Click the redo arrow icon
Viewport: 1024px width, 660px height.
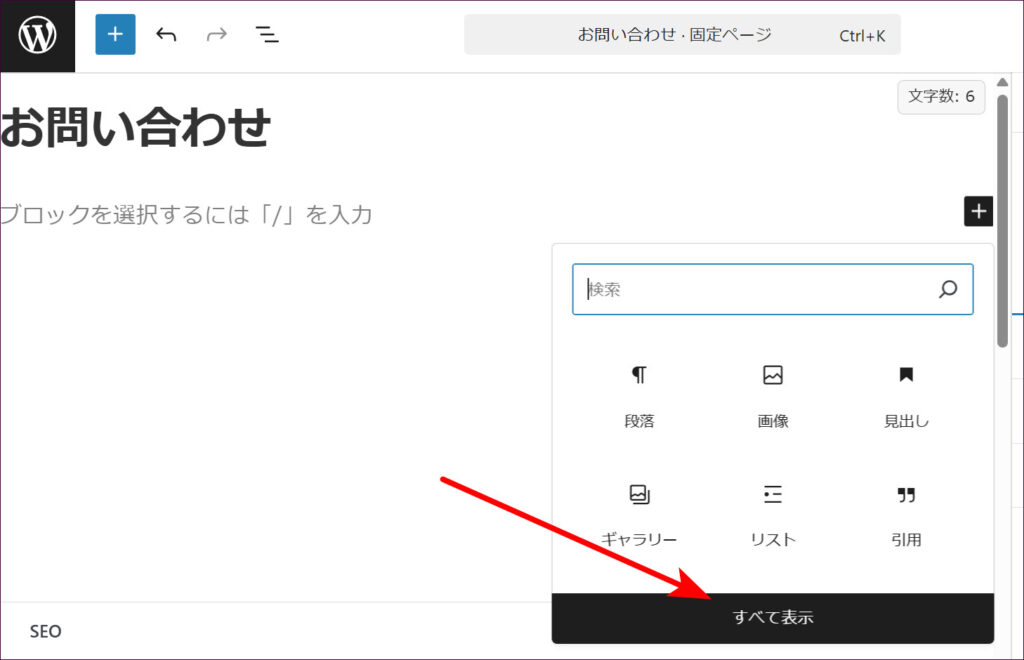click(216, 35)
